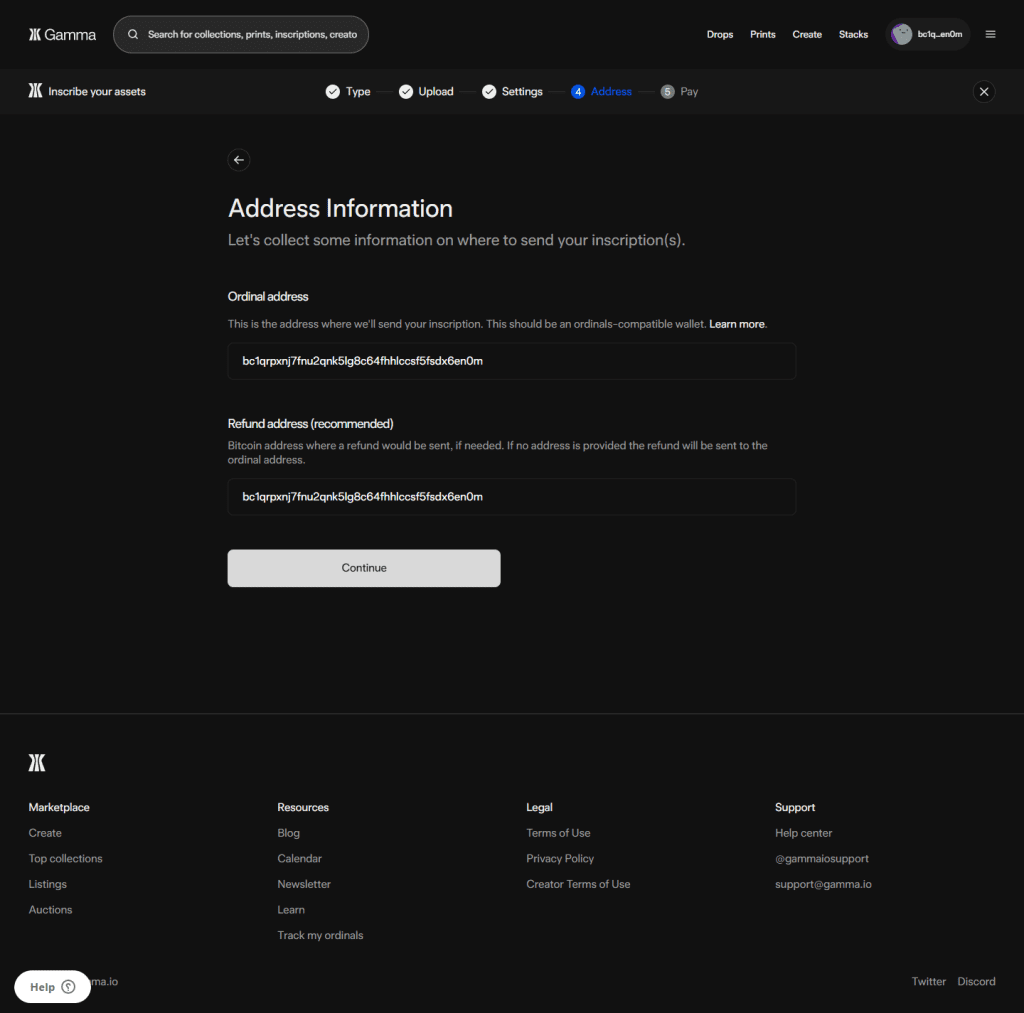This screenshot has width=1024, height=1013.
Task: Focus the Refund address input field
Action: pyautogui.click(x=511, y=497)
